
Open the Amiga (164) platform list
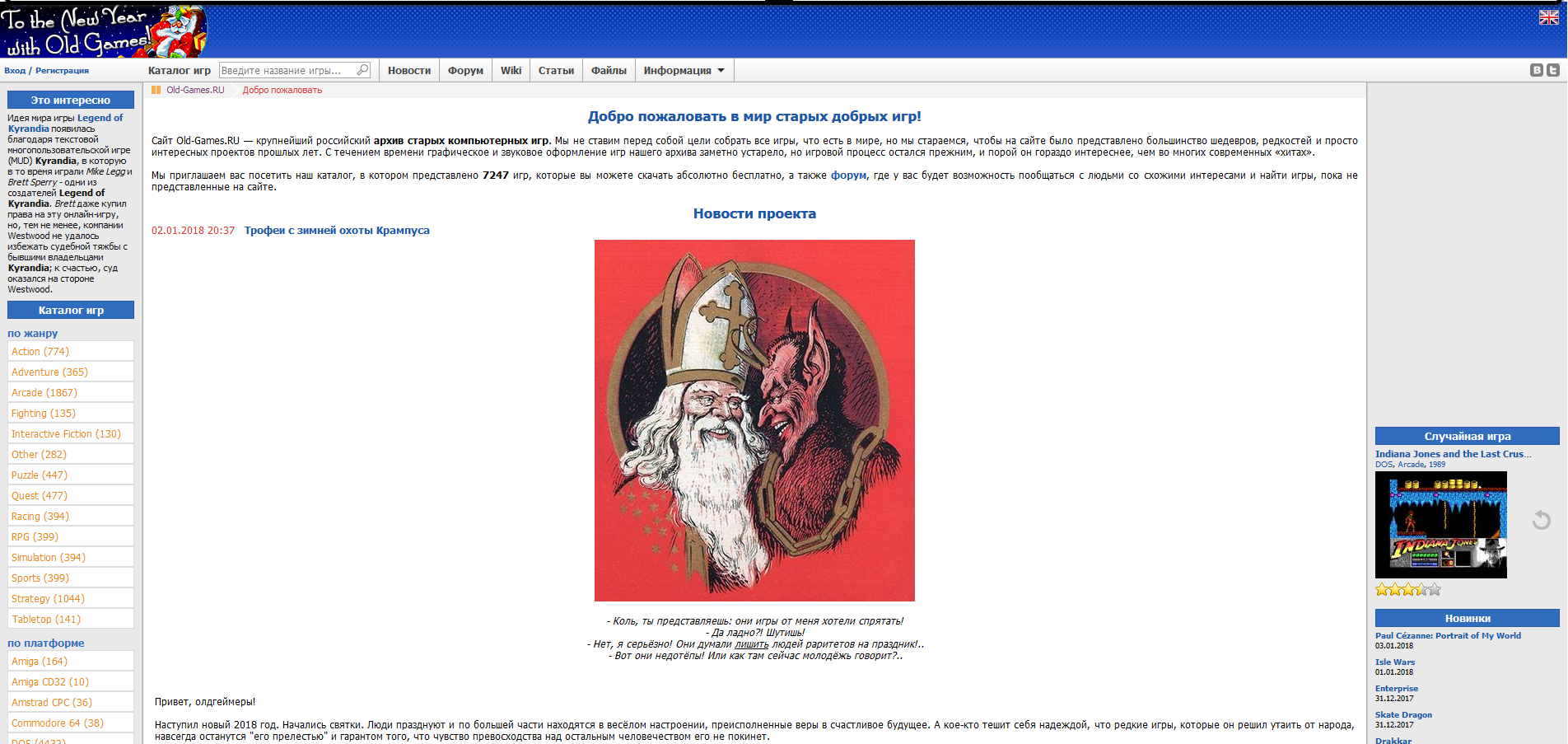tap(71, 661)
